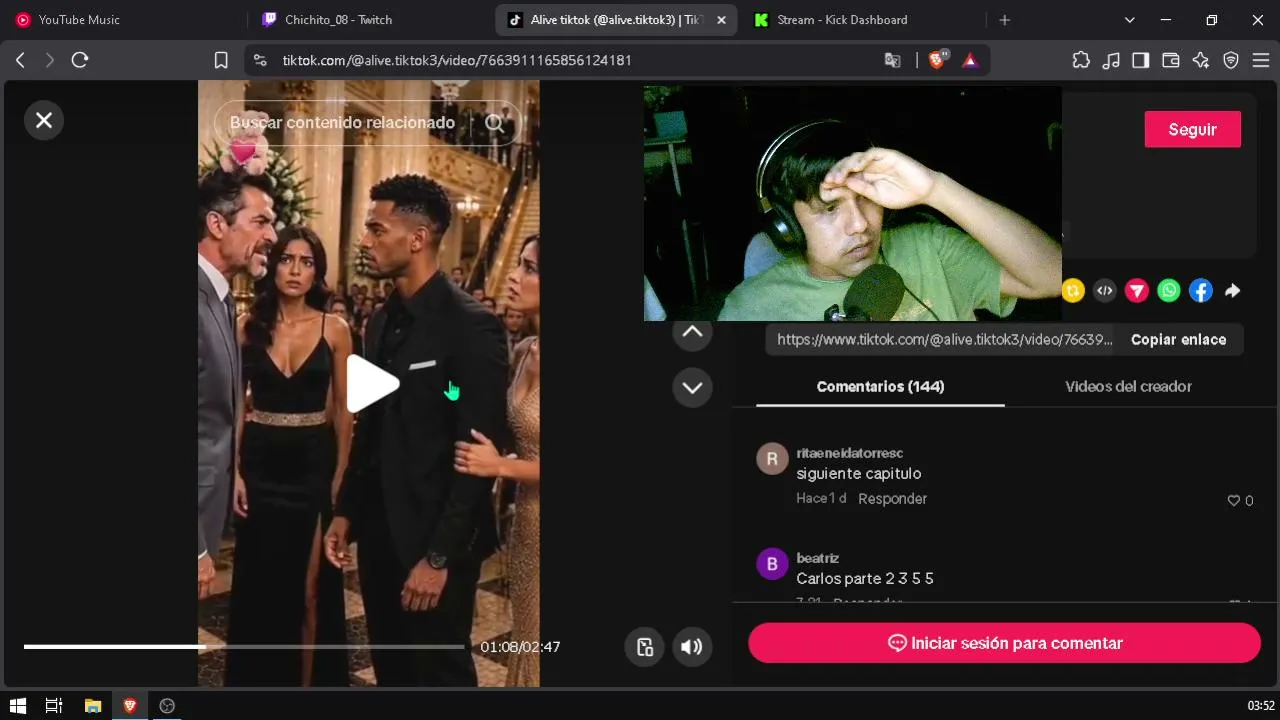Send video to friends via red icon
Viewport: 1280px width, 720px height.
tap(1137, 291)
